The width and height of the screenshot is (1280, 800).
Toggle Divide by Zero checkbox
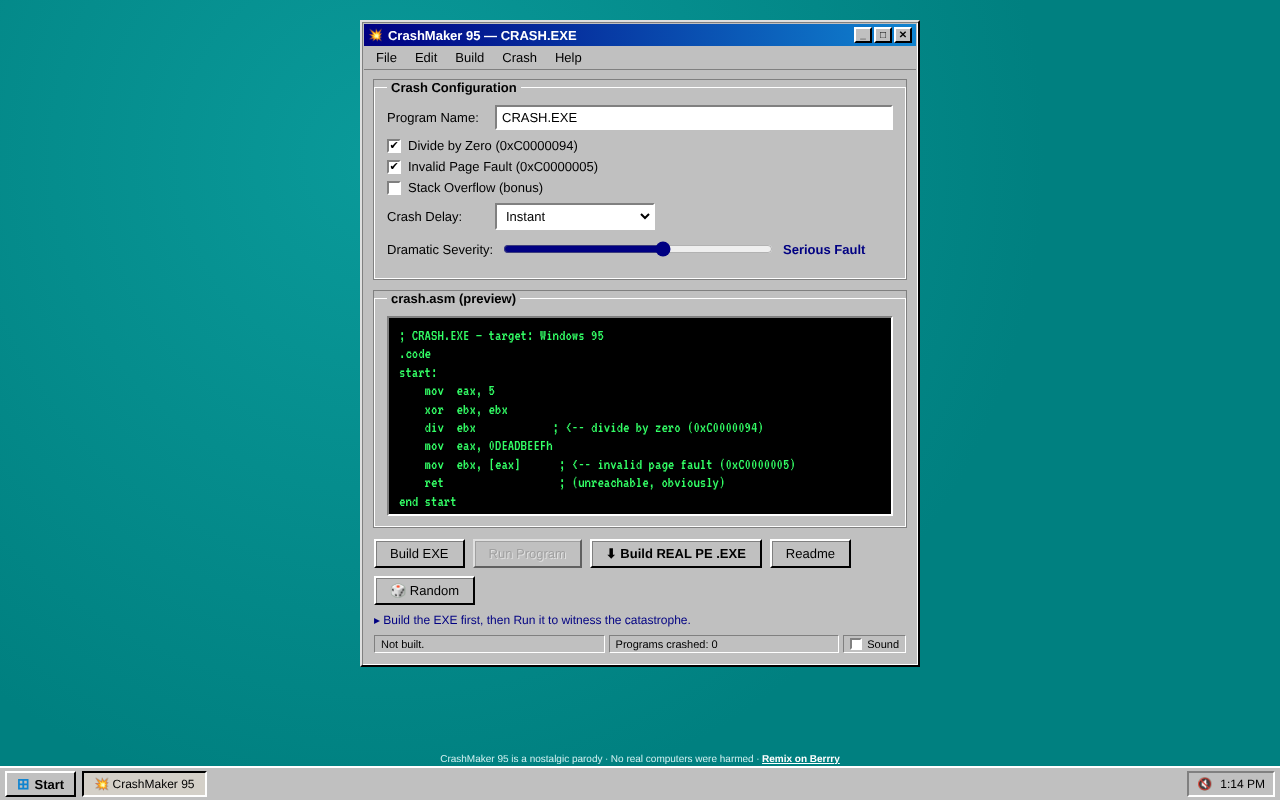pyautogui.click(x=394, y=146)
